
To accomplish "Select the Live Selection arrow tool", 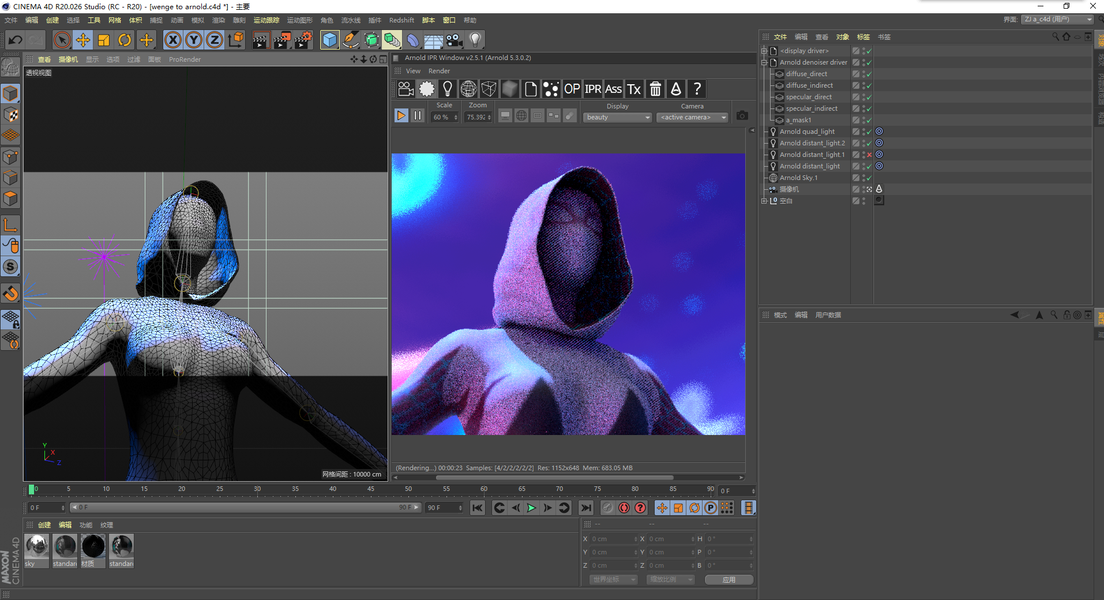I will (62, 40).
